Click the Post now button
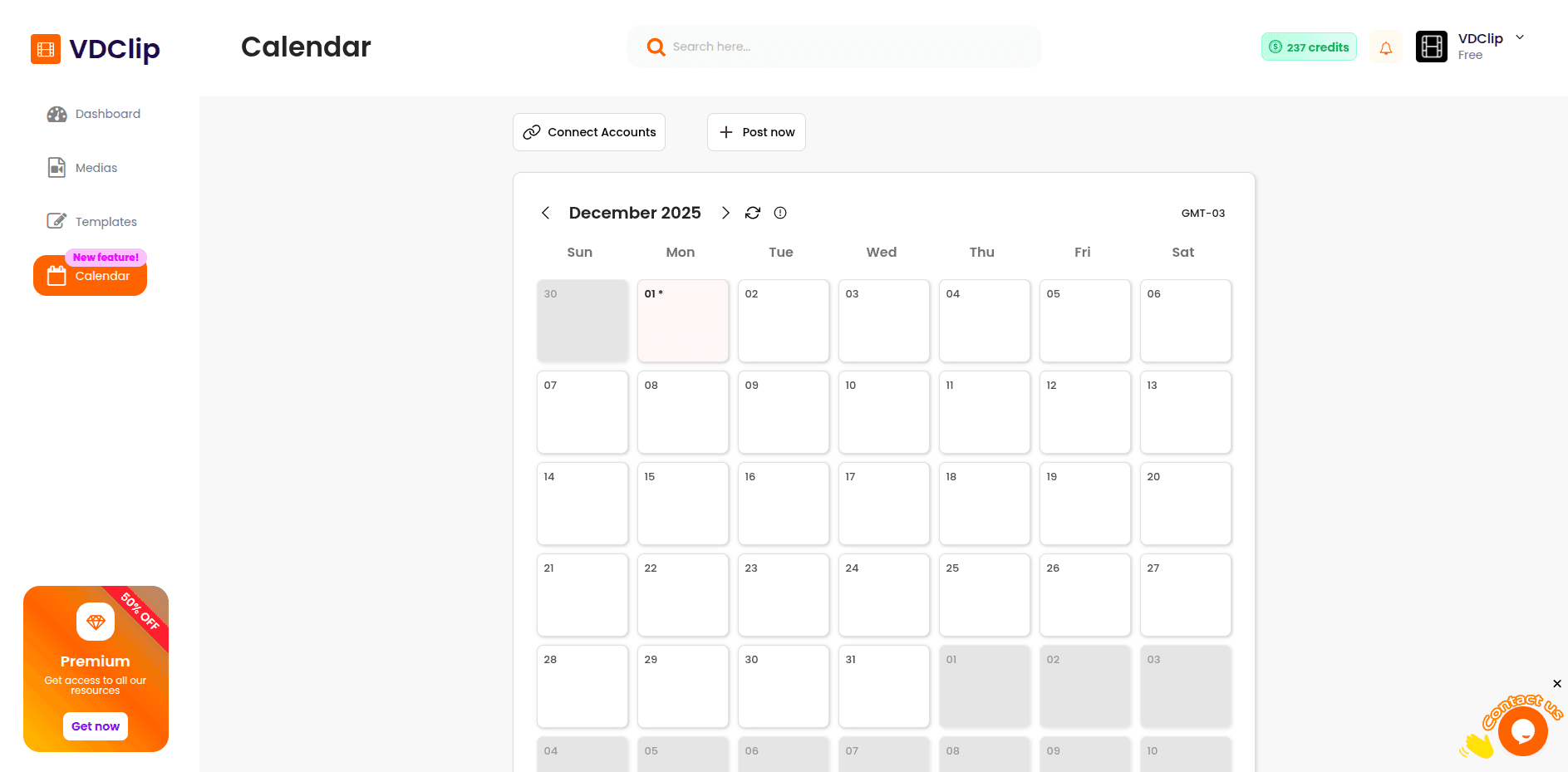 click(756, 131)
